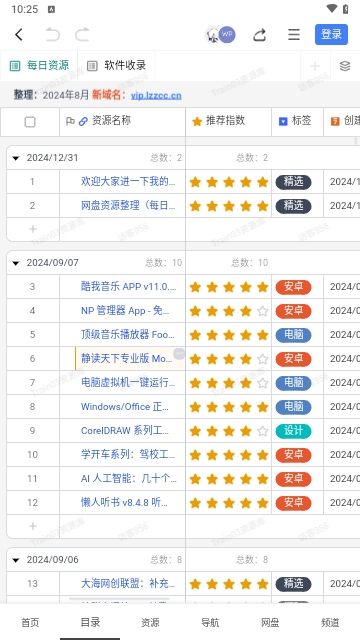Click the 登录 login button
This screenshot has width=360, height=640.
tap(331, 35)
